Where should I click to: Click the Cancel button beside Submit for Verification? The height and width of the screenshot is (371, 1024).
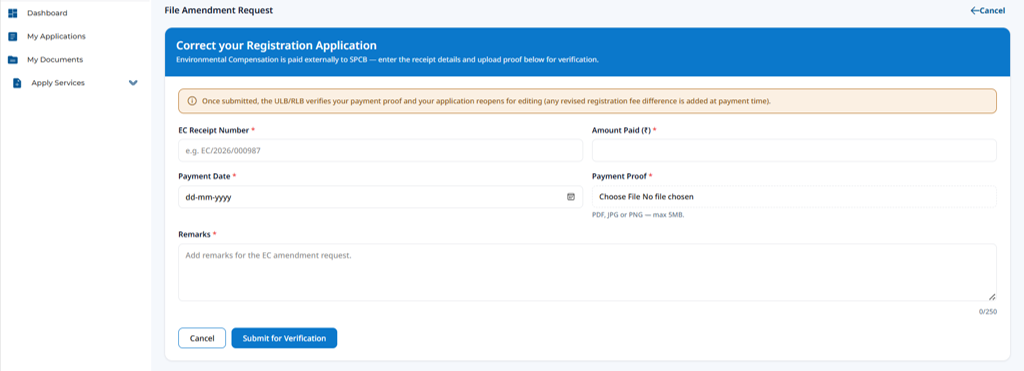click(202, 338)
